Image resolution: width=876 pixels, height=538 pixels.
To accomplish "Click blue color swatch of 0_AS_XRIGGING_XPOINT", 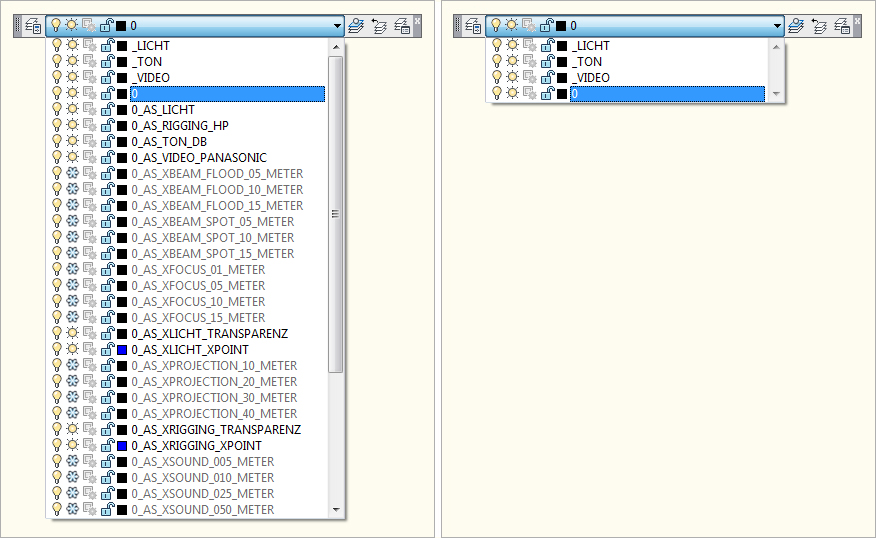I will point(121,446).
